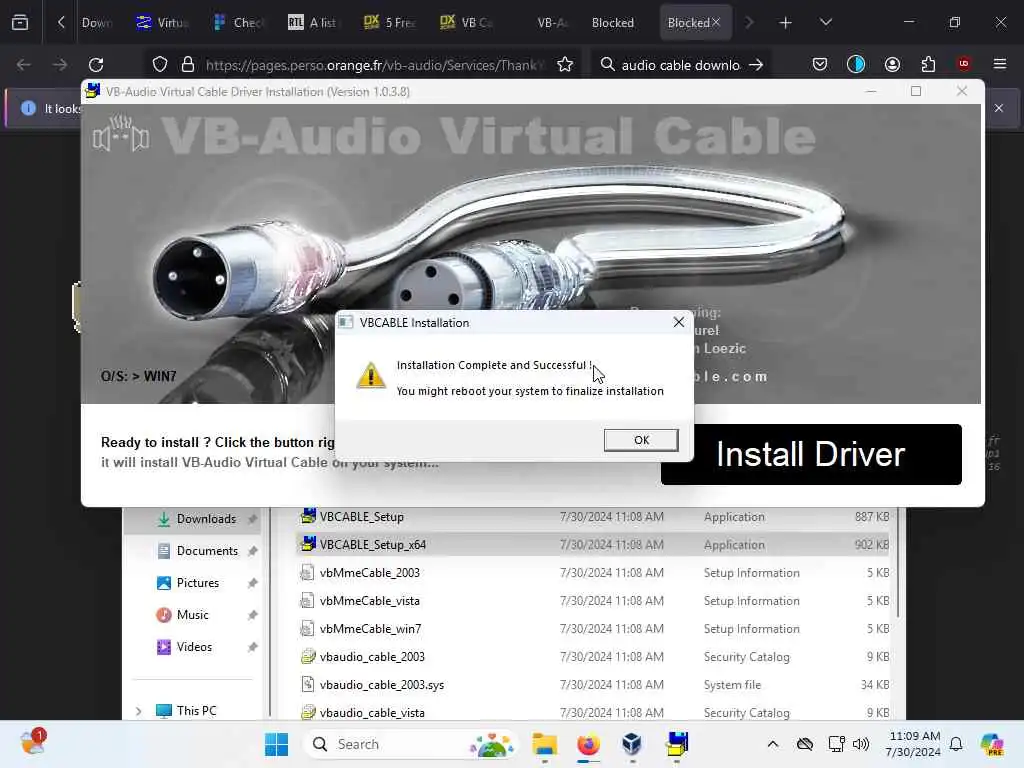The image size is (1024, 768).
Task: Open VirtualBox cube taskbar icon
Action: click(x=632, y=744)
